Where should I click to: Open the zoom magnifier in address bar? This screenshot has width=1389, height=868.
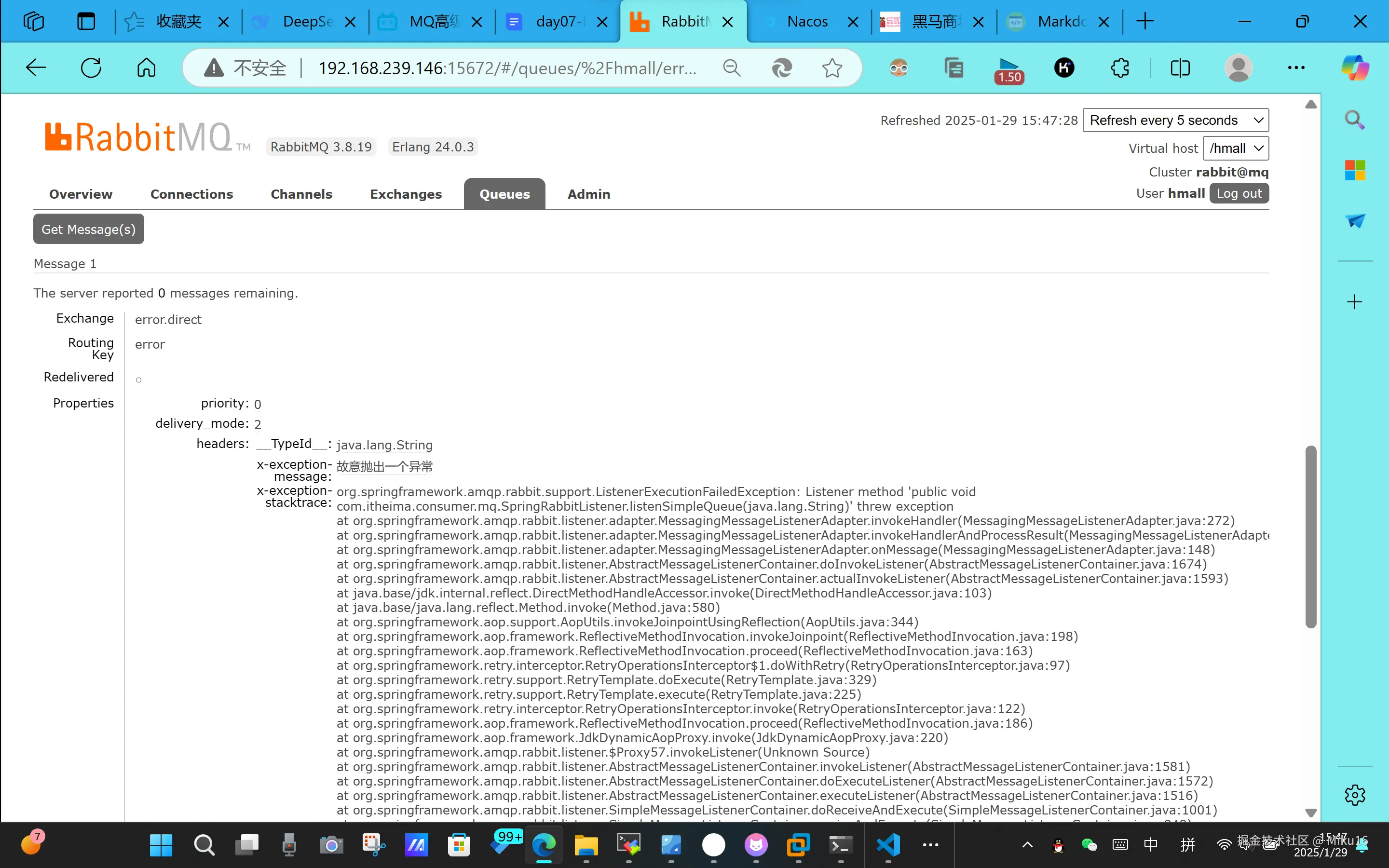731,68
